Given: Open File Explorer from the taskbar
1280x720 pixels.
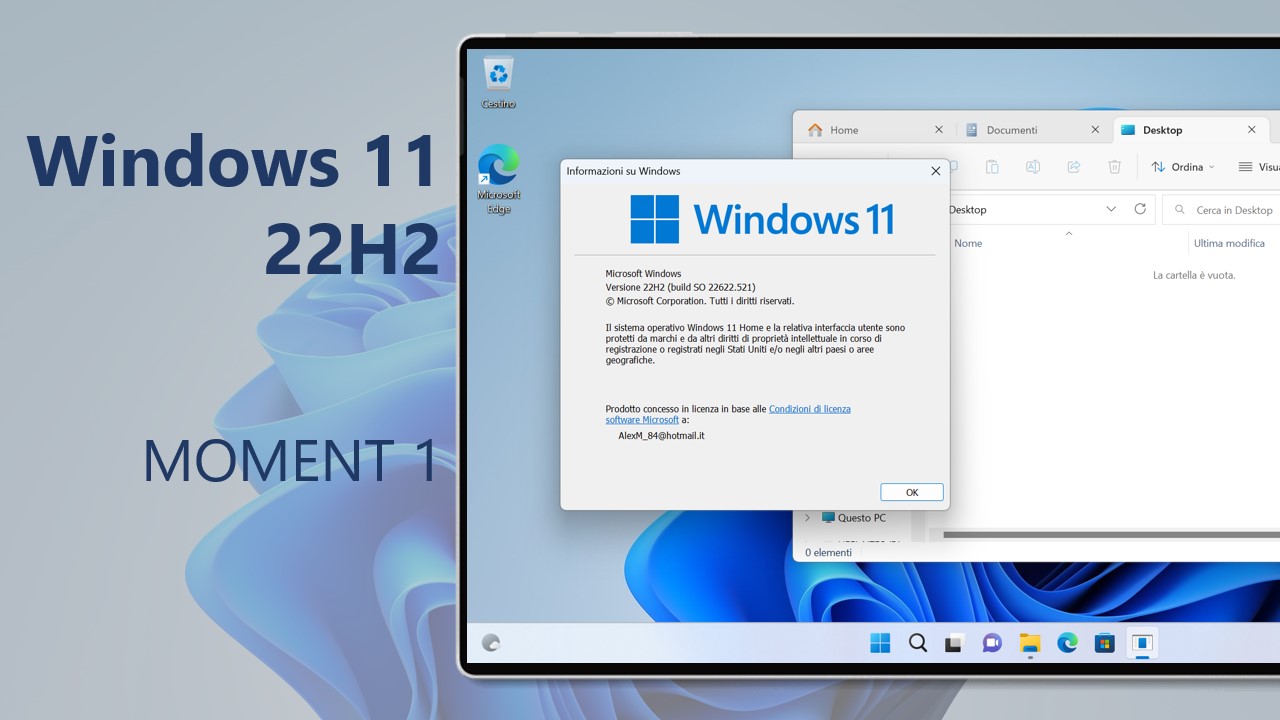Looking at the screenshot, I should [x=1030, y=643].
